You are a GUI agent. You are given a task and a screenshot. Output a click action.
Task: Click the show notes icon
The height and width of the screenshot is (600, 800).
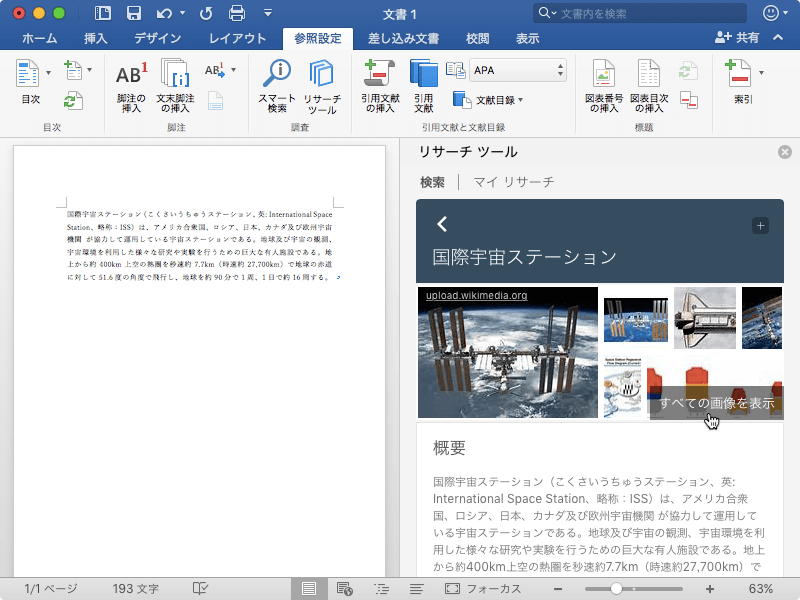coord(215,101)
